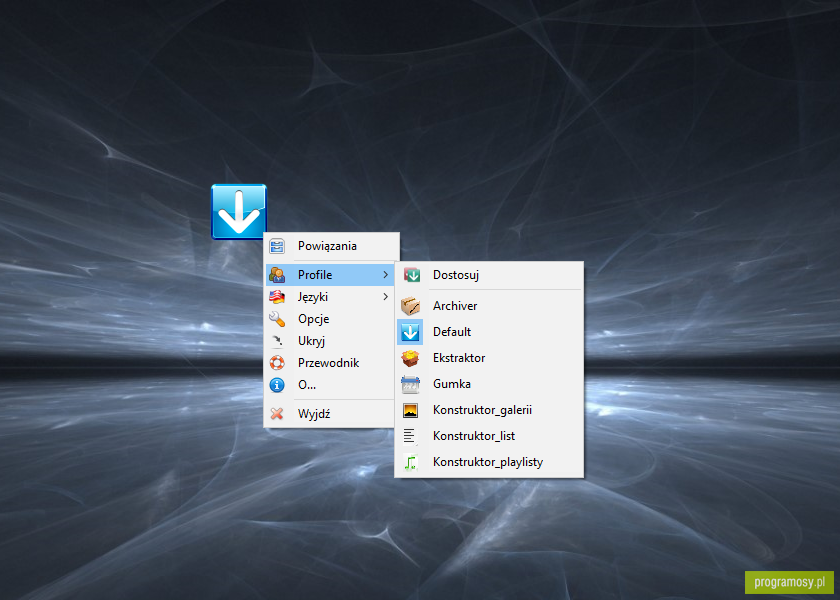Click the Default blue arrow icon
This screenshot has width=840, height=600.
(410, 332)
